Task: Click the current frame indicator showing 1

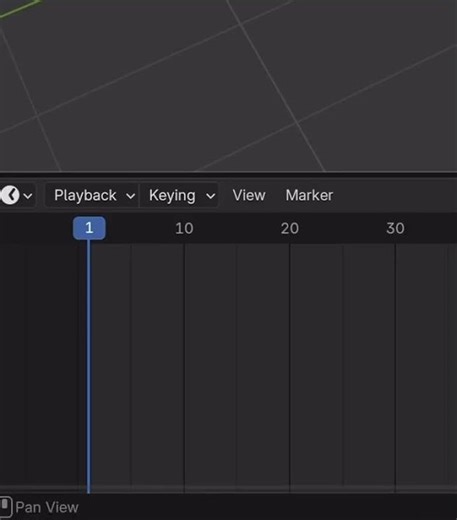Action: [x=89, y=228]
